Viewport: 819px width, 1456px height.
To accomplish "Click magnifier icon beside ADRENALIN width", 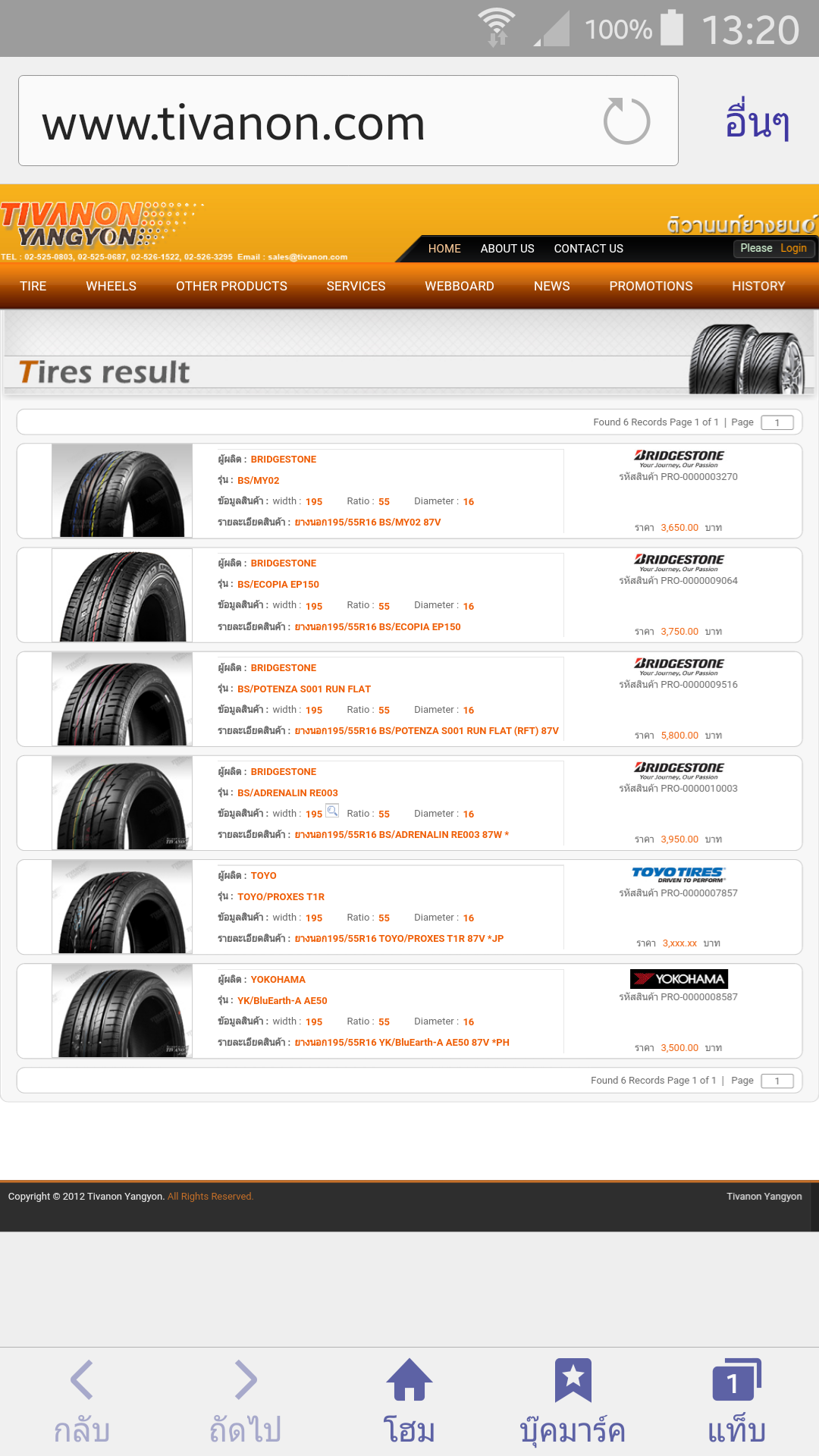I will click(x=332, y=811).
